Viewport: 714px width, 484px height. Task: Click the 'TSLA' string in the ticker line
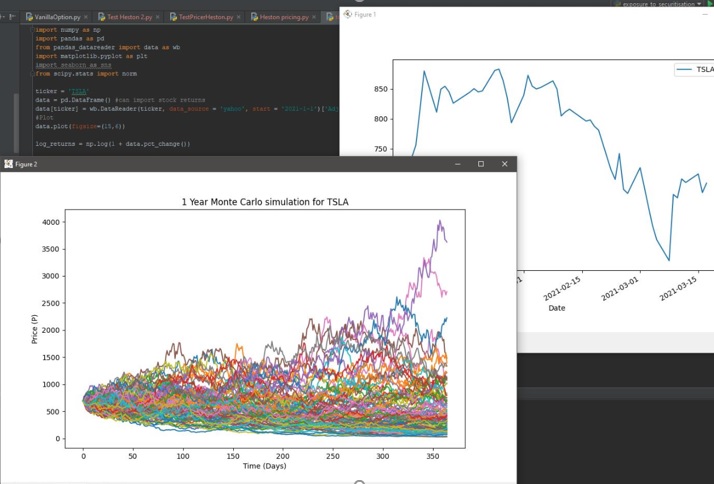76,91
